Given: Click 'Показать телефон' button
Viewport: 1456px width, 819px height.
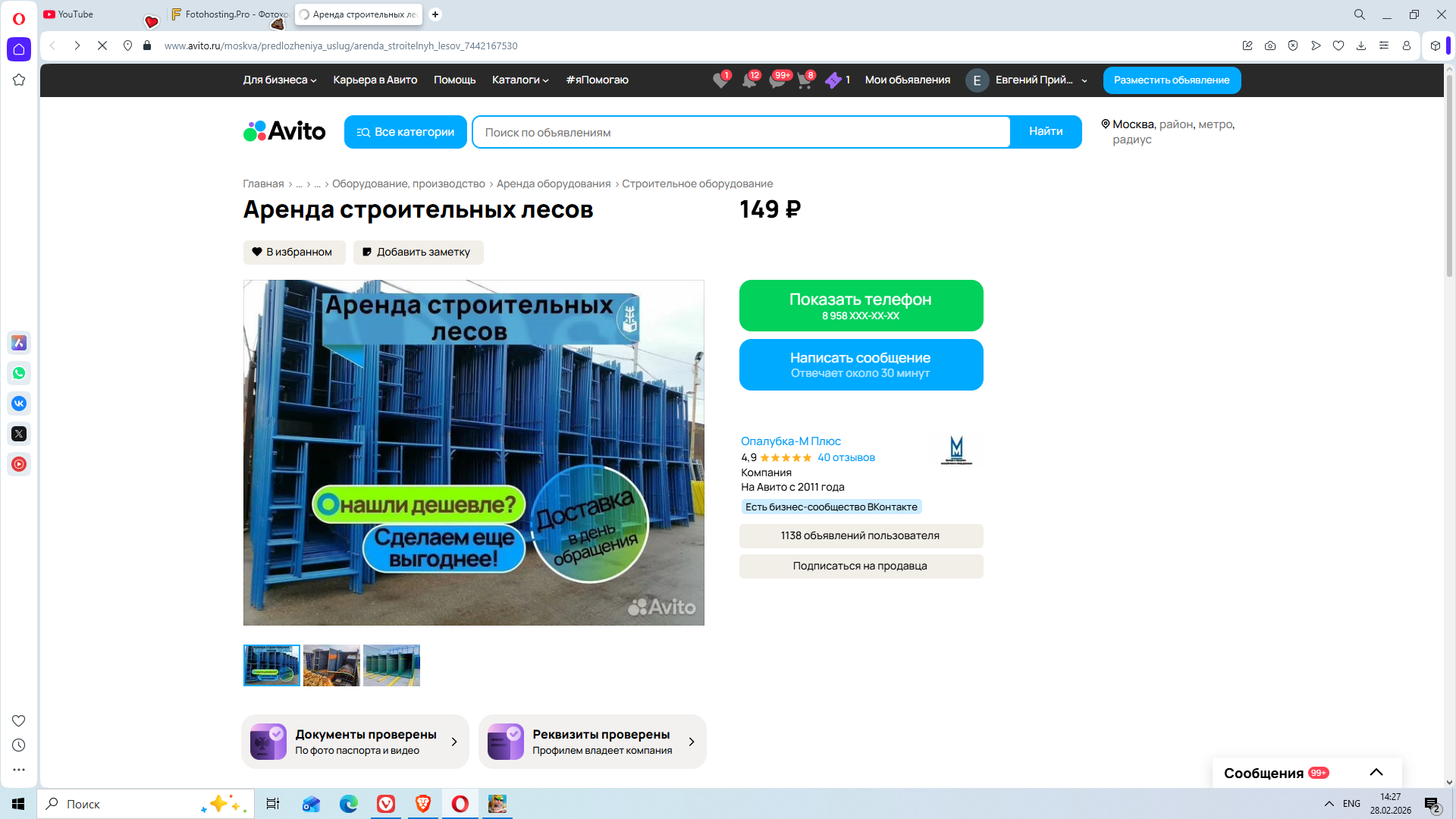Looking at the screenshot, I should coord(861,306).
